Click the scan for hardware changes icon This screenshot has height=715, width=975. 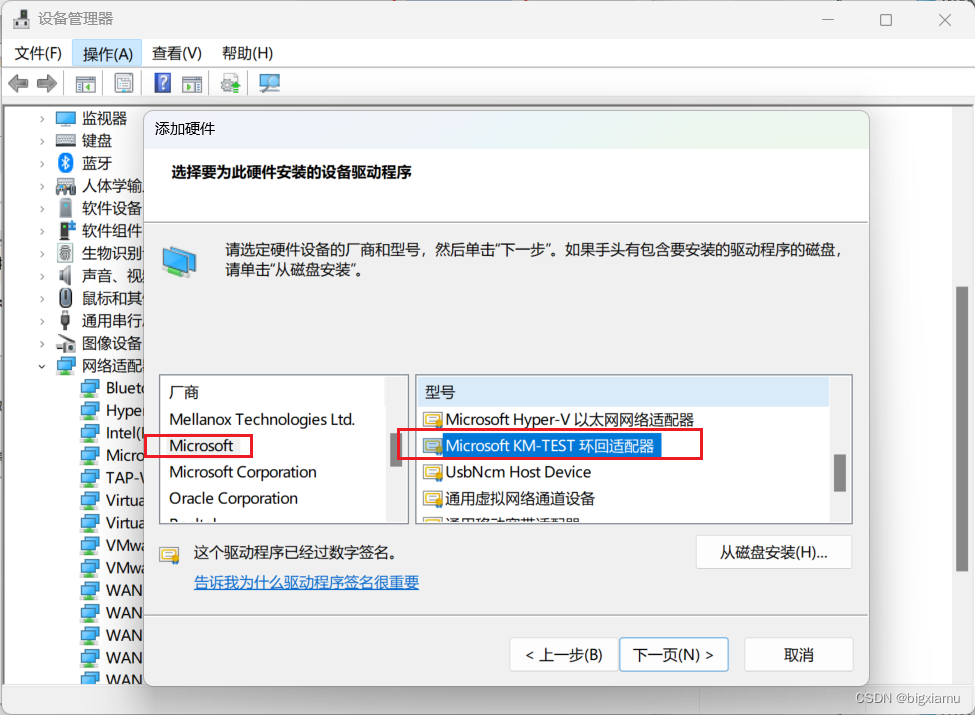(270, 83)
